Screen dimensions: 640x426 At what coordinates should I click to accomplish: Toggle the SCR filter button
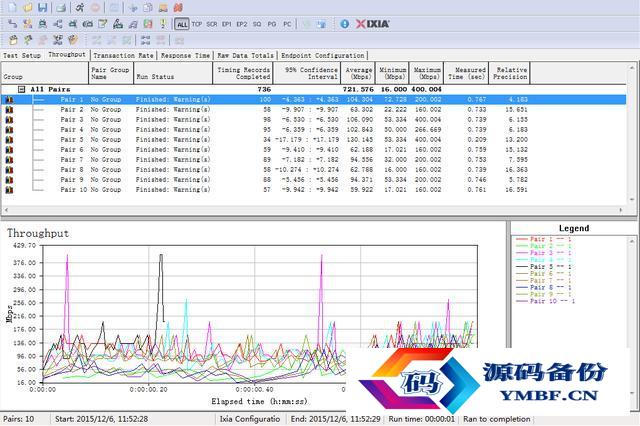(x=211, y=24)
